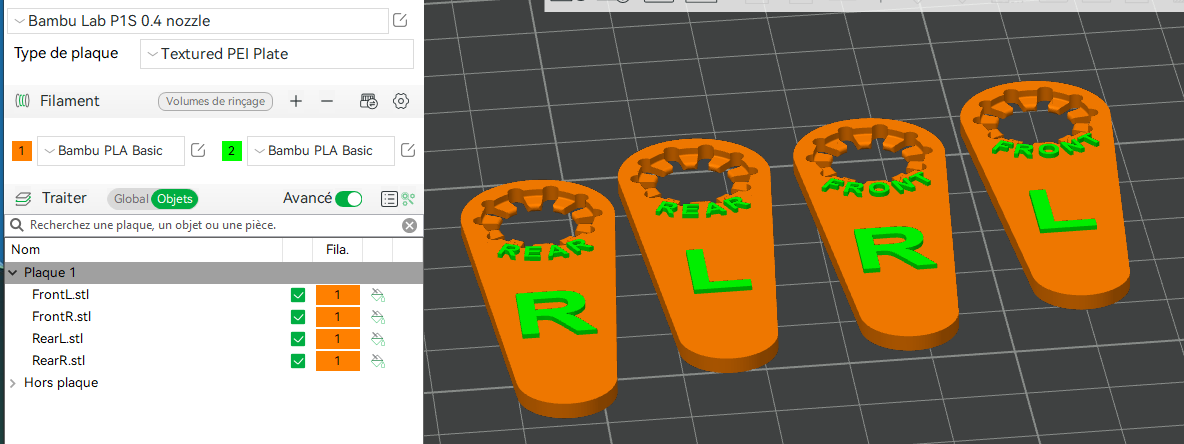The image size is (1184, 444).
Task: Change filament number for FrontR.stl
Action: pyautogui.click(x=338, y=317)
